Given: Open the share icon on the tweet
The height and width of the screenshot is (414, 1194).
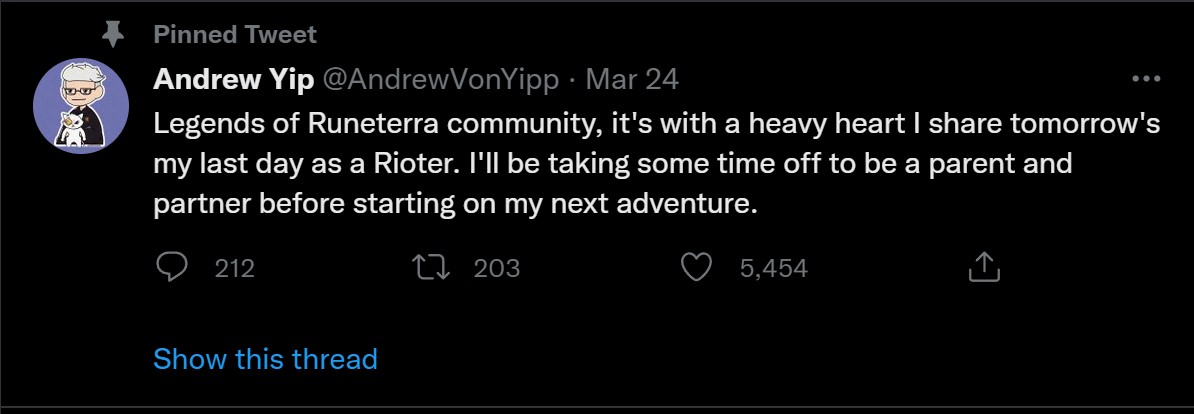Looking at the screenshot, I should point(984,267).
